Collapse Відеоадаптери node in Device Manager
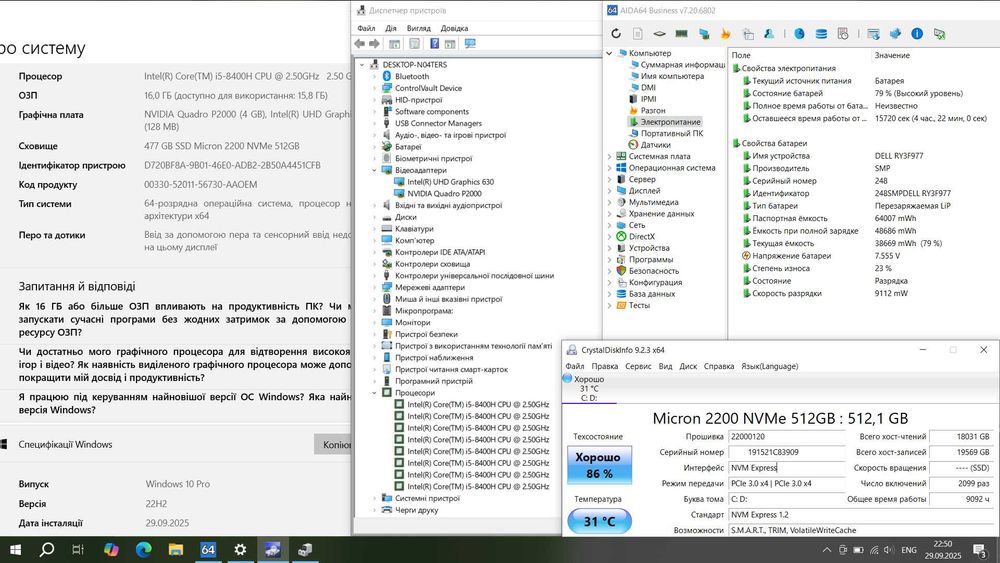Image resolution: width=1000 pixels, height=563 pixels. (x=374, y=170)
